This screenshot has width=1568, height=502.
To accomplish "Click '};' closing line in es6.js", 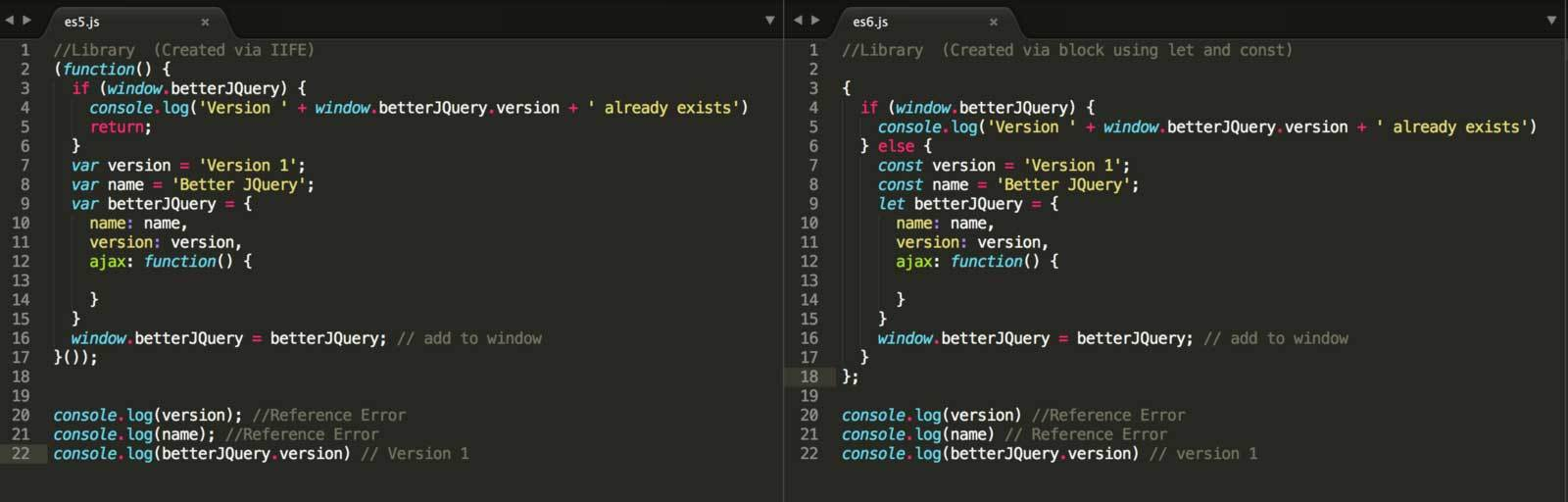I will (x=850, y=376).
